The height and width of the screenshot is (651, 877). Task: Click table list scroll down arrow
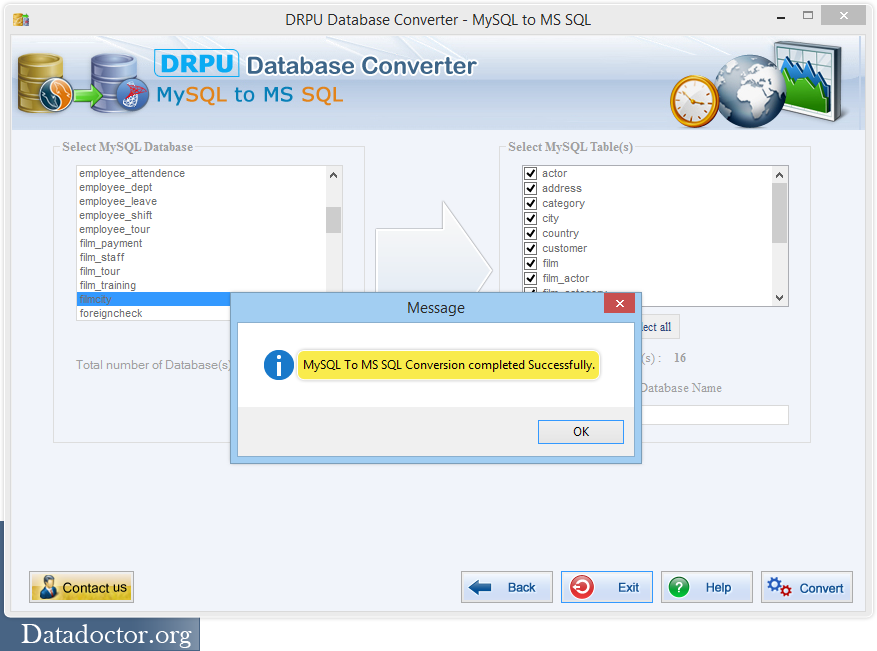(779, 298)
